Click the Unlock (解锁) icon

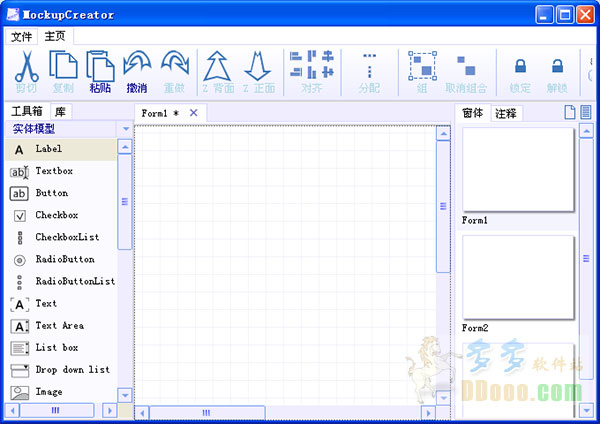[x=557, y=66]
